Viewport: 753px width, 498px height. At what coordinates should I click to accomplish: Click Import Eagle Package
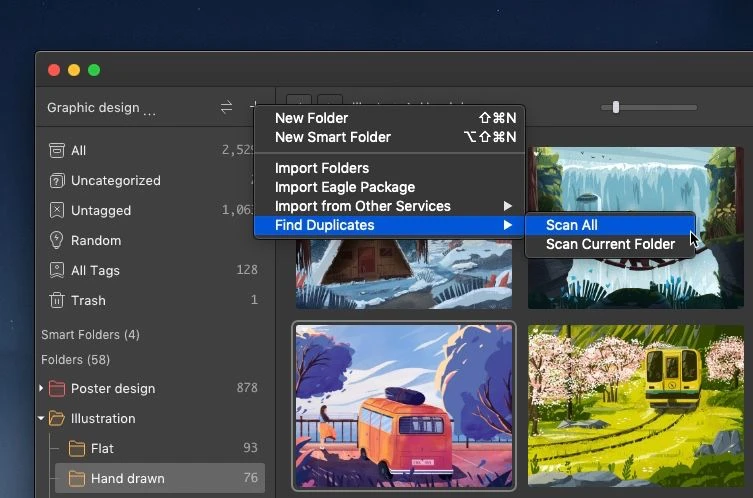[344, 187]
